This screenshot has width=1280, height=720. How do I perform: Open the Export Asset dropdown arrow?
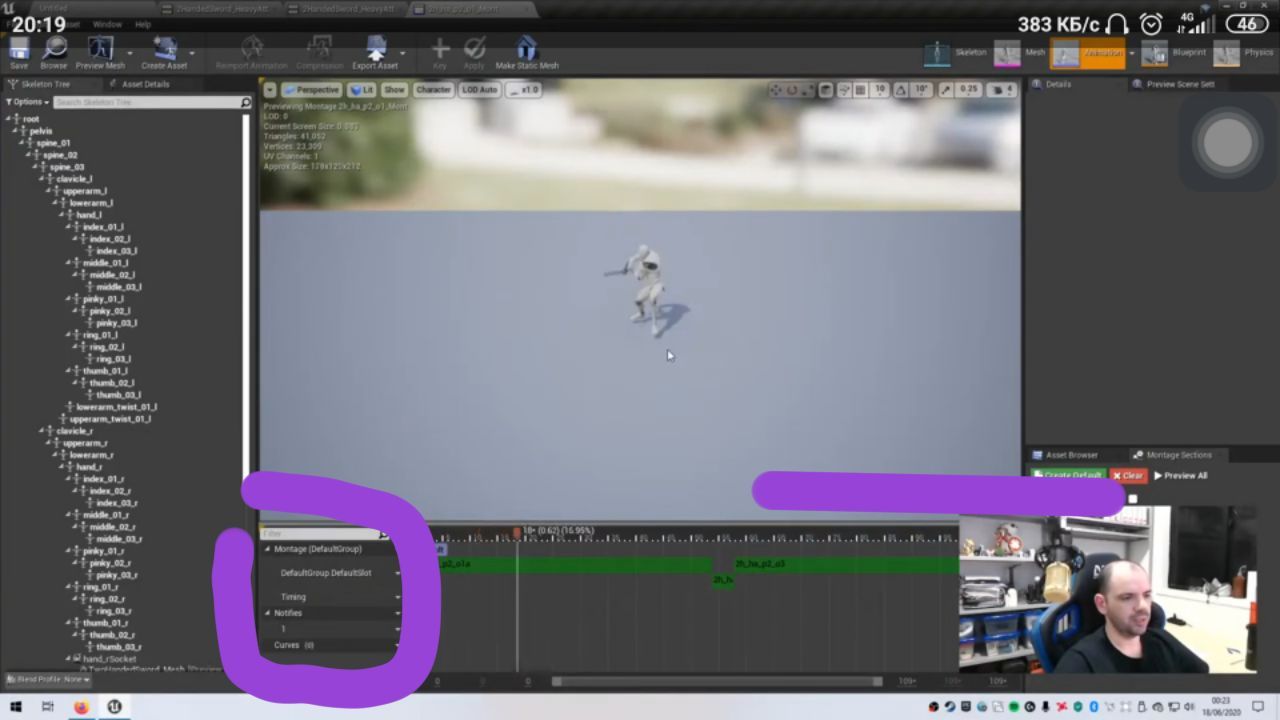point(403,53)
